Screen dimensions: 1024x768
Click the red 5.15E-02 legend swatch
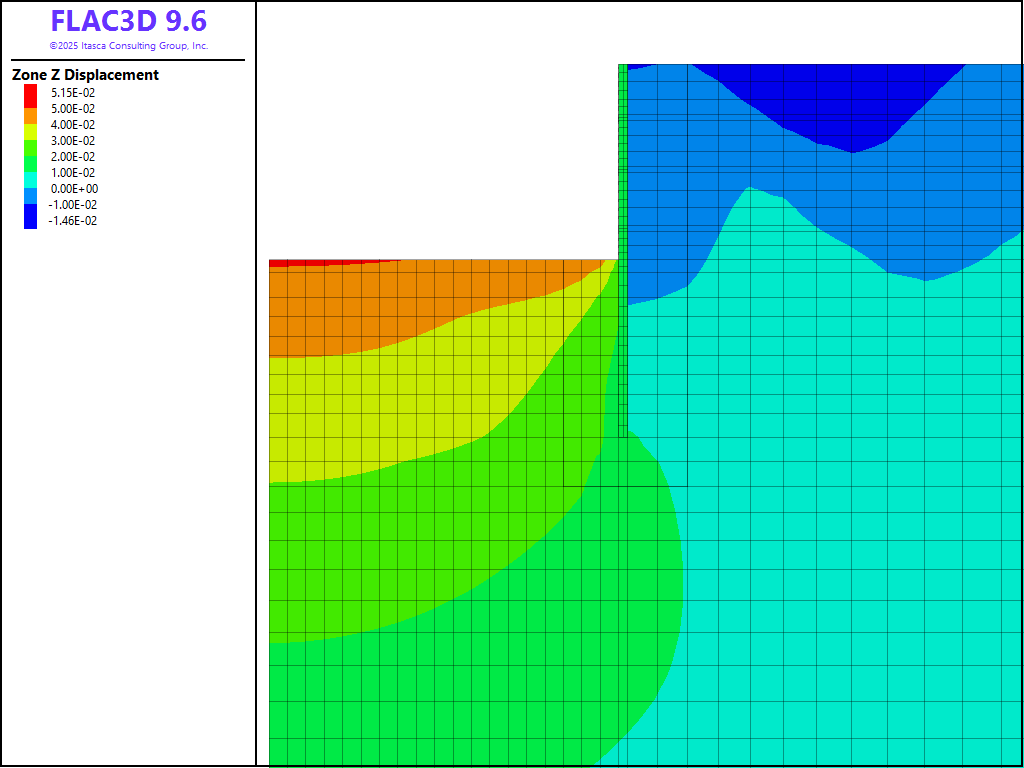click(31, 93)
